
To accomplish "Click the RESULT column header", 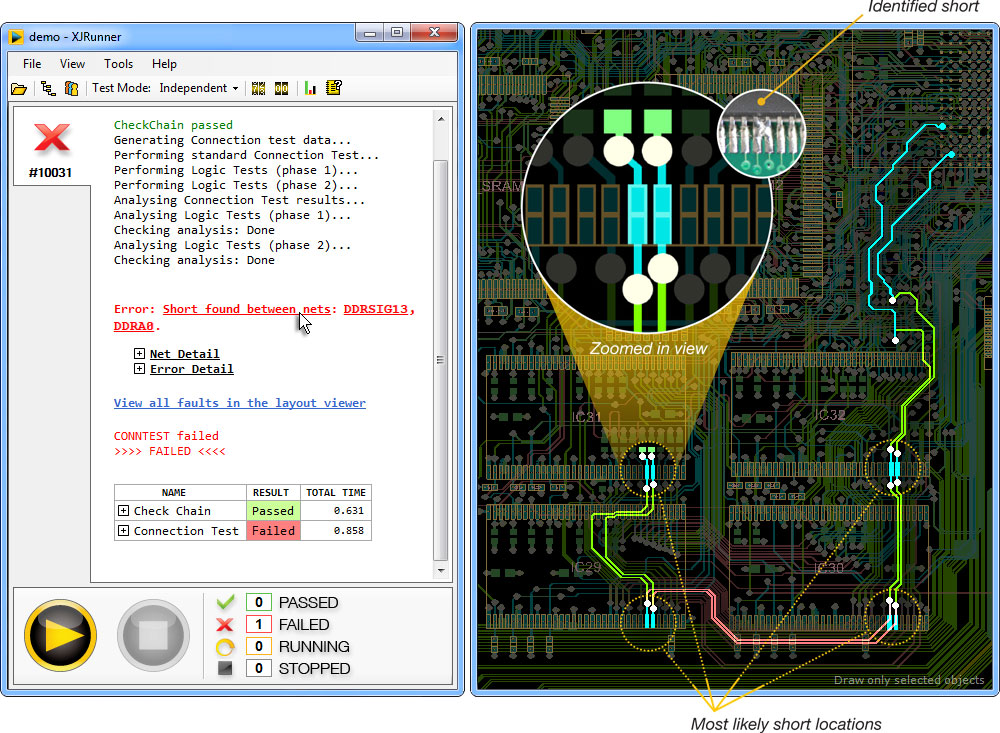I will [271, 492].
